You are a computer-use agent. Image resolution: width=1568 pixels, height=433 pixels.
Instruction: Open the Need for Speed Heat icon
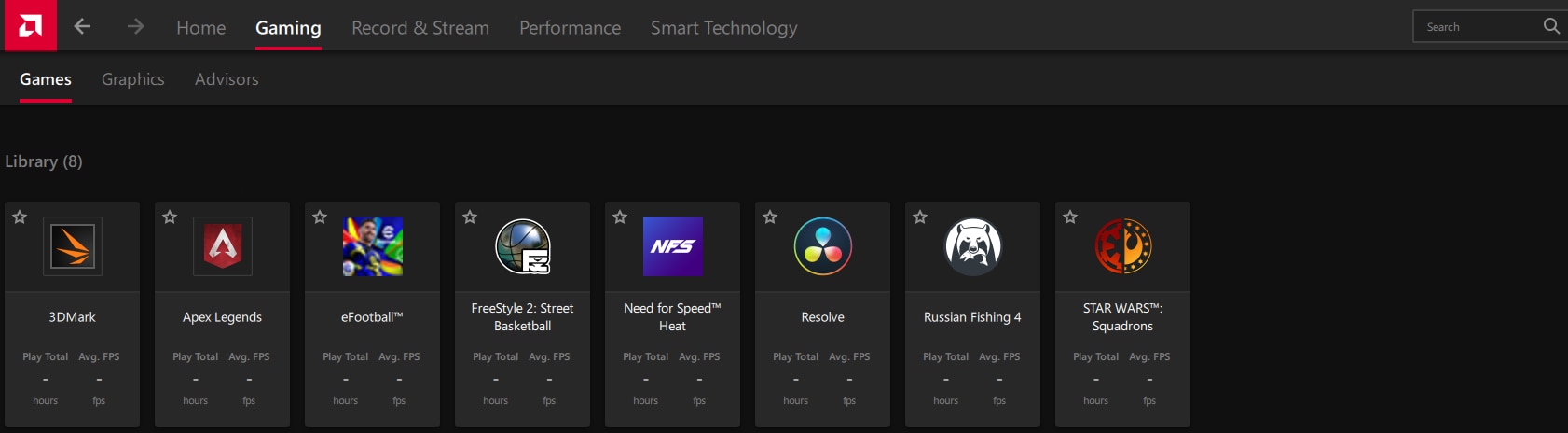pyautogui.click(x=673, y=246)
